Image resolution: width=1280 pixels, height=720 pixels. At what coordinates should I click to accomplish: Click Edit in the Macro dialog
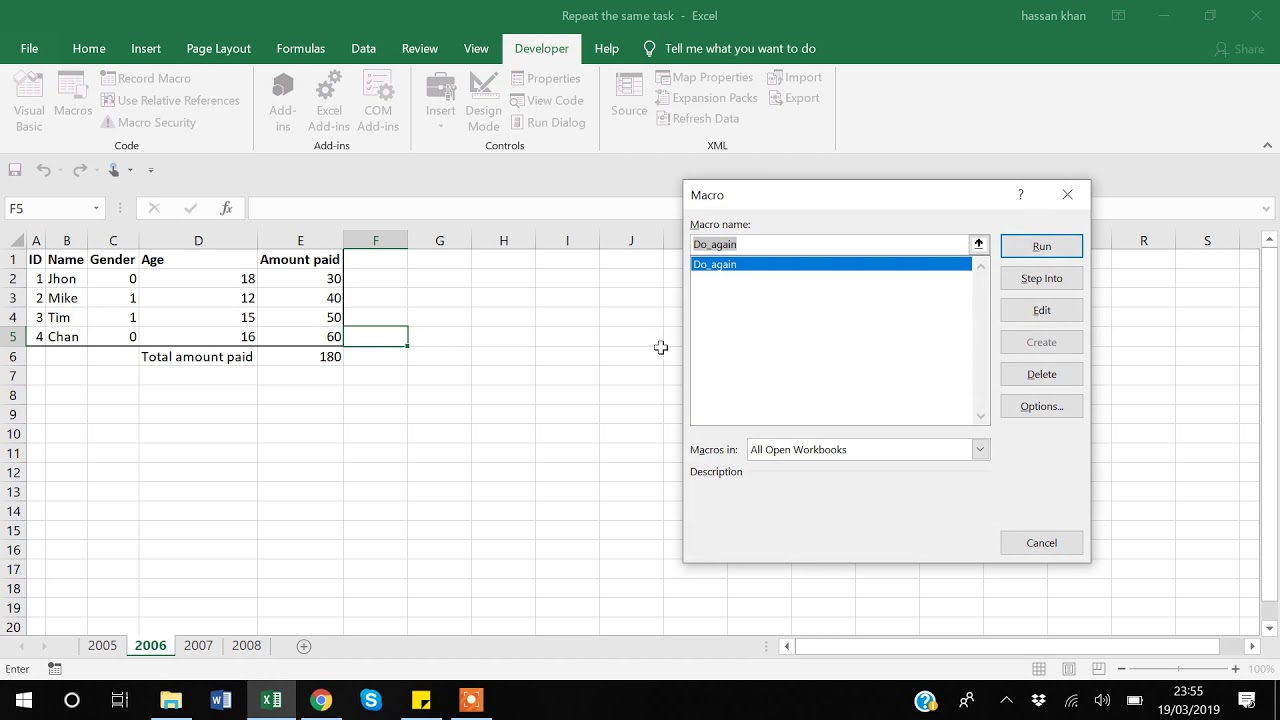(x=1041, y=310)
